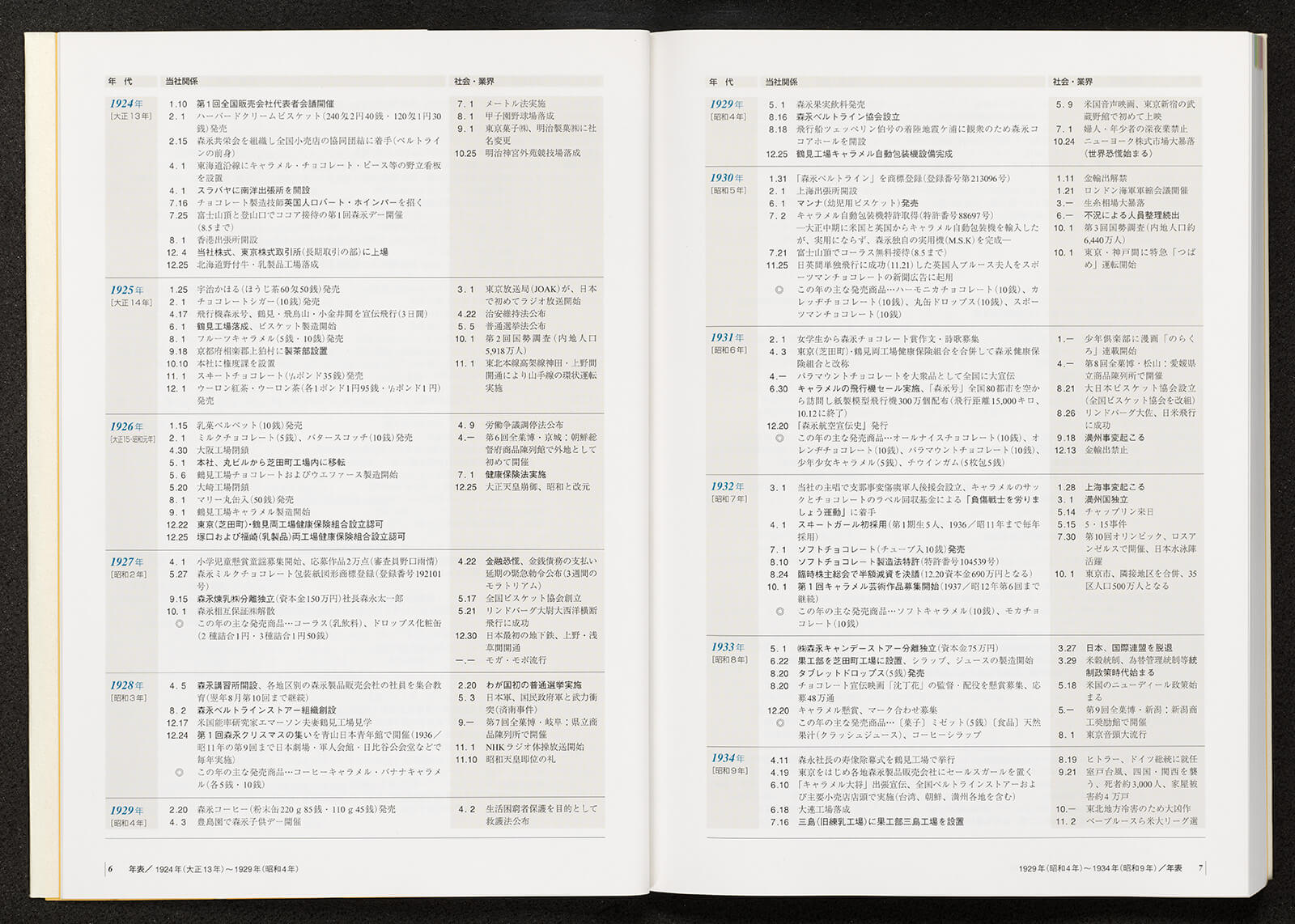This screenshot has width=1295, height=924.
Task: Click the "[昭和2年]" era label
Action: (129, 574)
